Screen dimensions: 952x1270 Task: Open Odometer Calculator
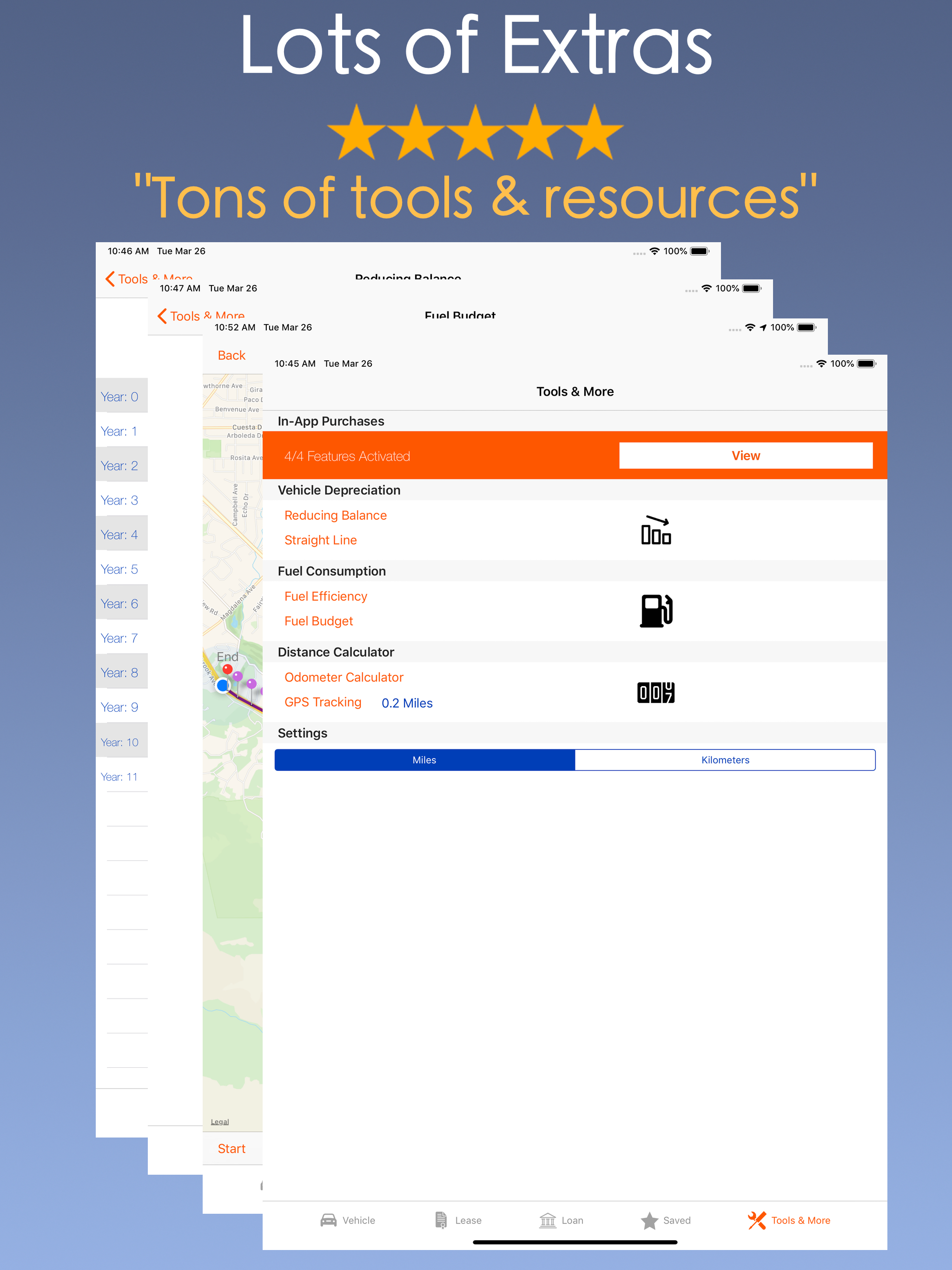(x=344, y=677)
